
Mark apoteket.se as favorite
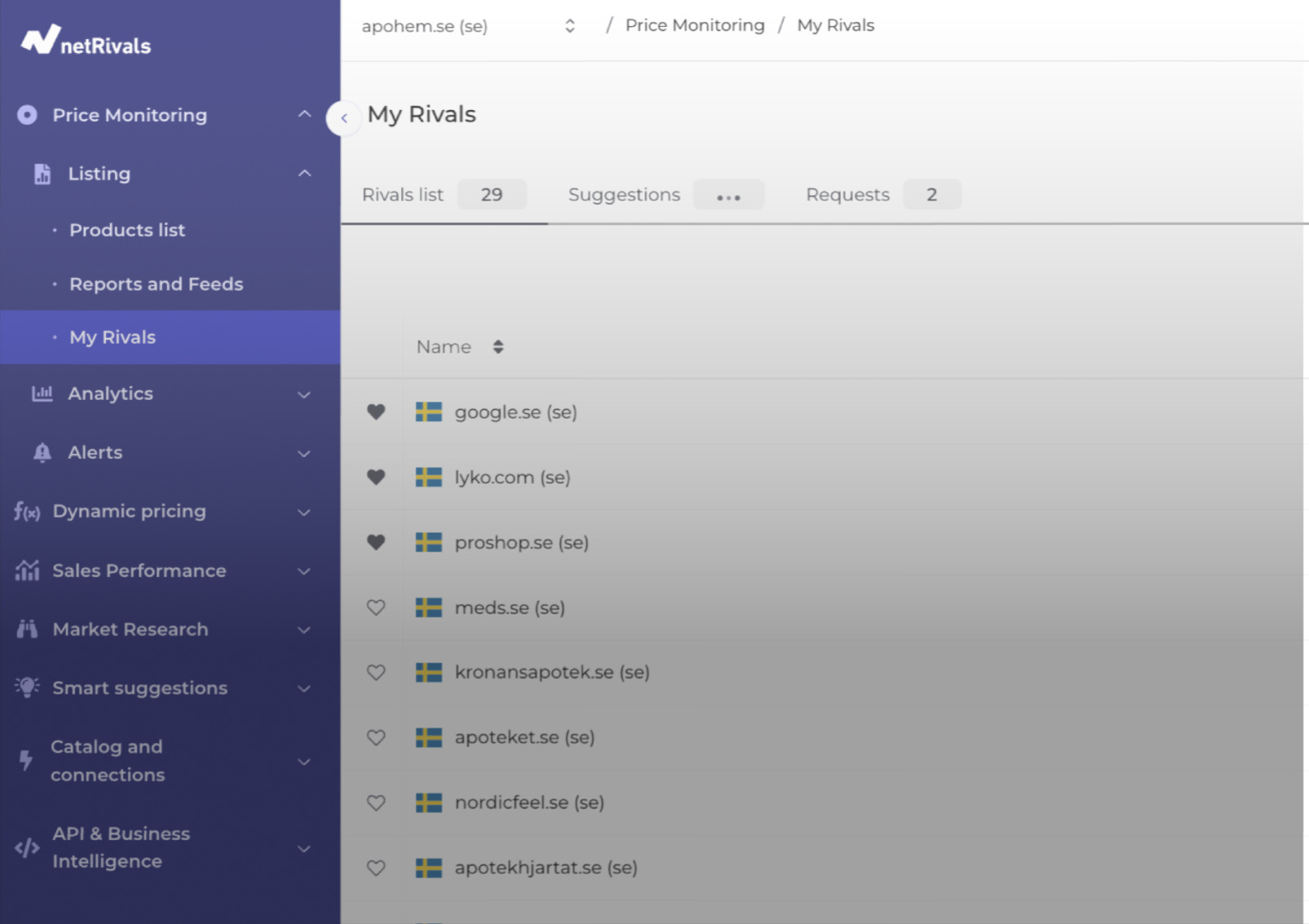[376, 737]
